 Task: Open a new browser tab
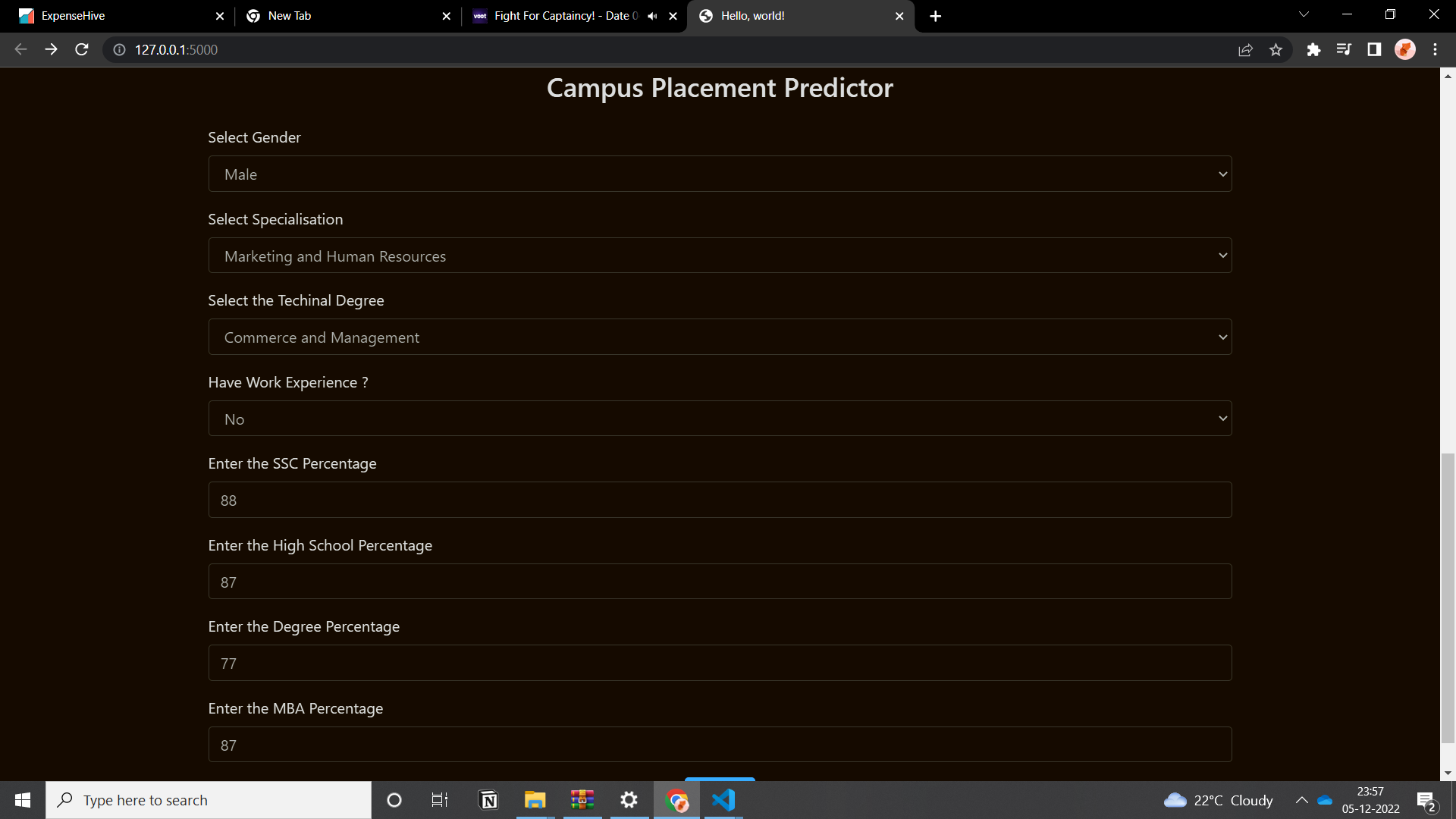coord(934,16)
